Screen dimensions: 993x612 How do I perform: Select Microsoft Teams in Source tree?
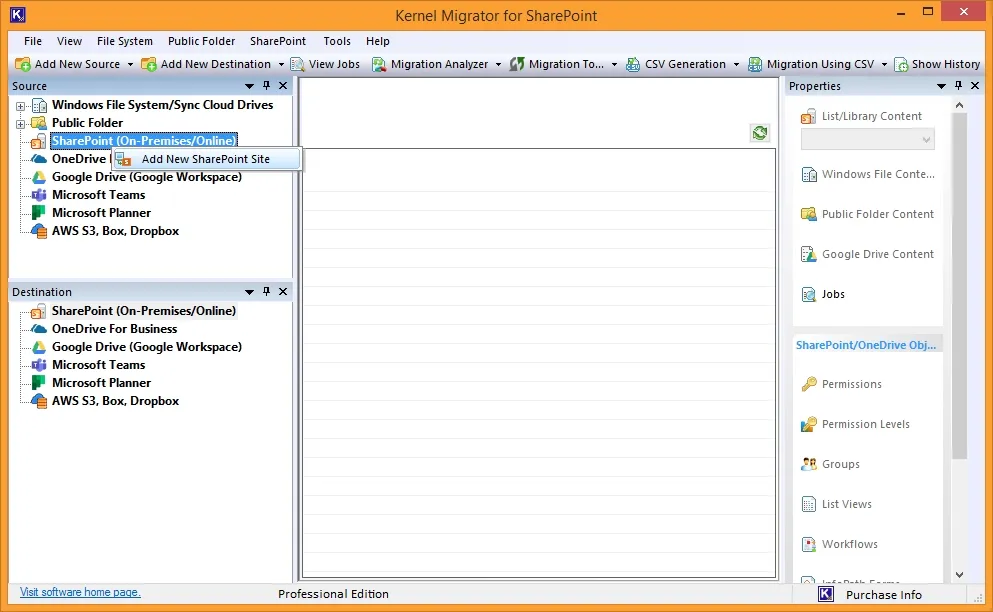[98, 194]
